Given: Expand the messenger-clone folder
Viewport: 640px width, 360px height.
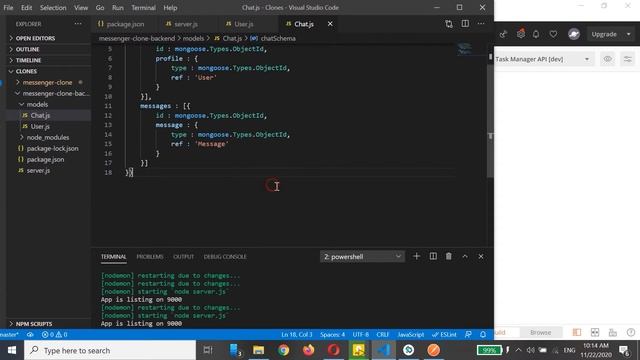Looking at the screenshot, I should [47, 82].
